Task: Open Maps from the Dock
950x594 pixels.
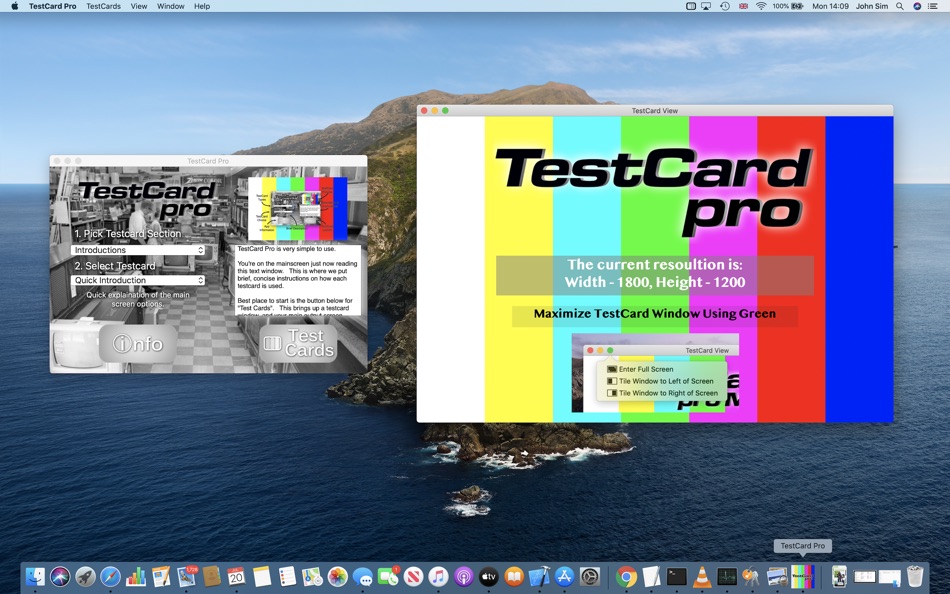Action: coord(312,576)
